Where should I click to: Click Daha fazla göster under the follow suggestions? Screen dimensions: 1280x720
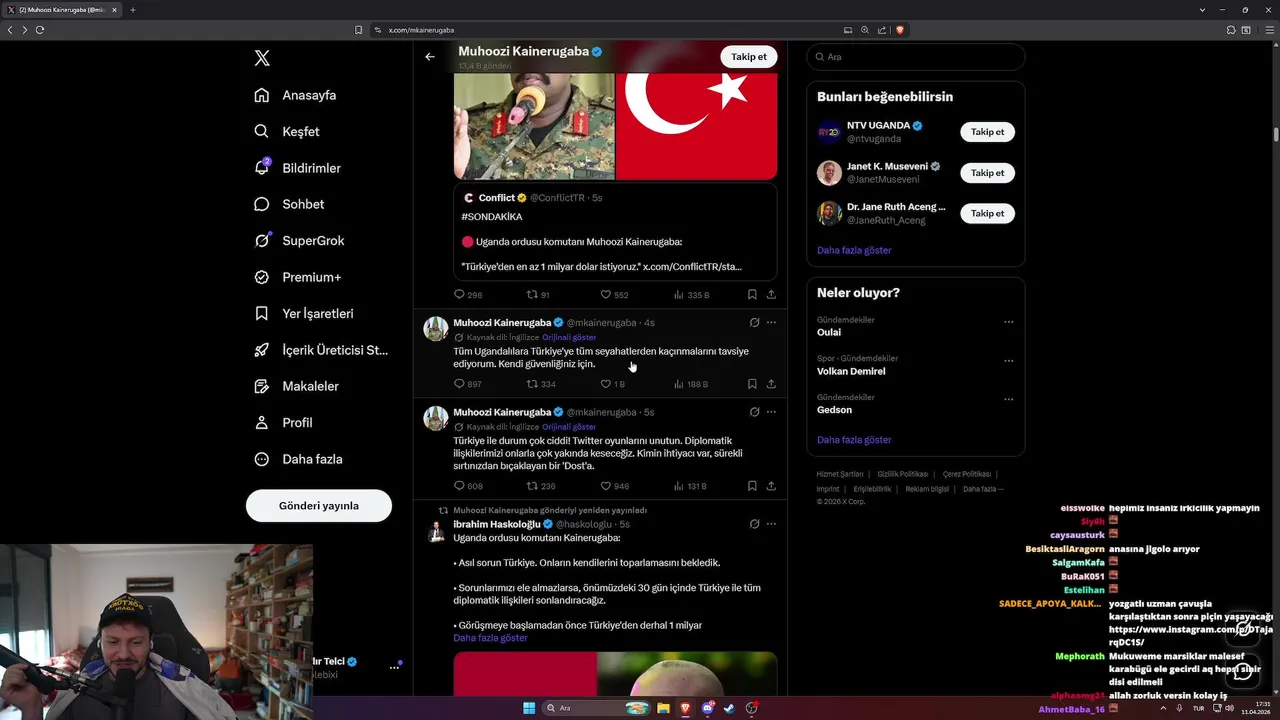coord(854,250)
